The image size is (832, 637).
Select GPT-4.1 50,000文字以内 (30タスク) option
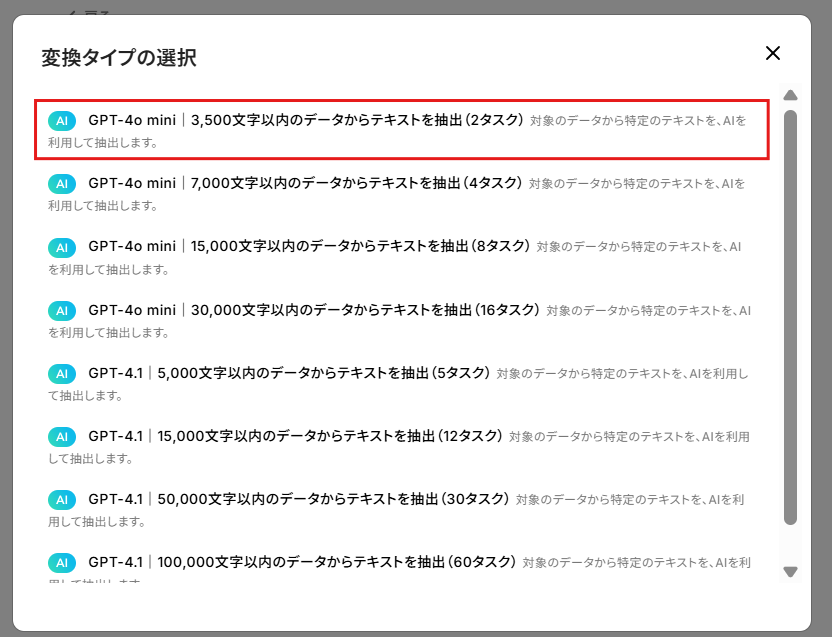coord(402,510)
